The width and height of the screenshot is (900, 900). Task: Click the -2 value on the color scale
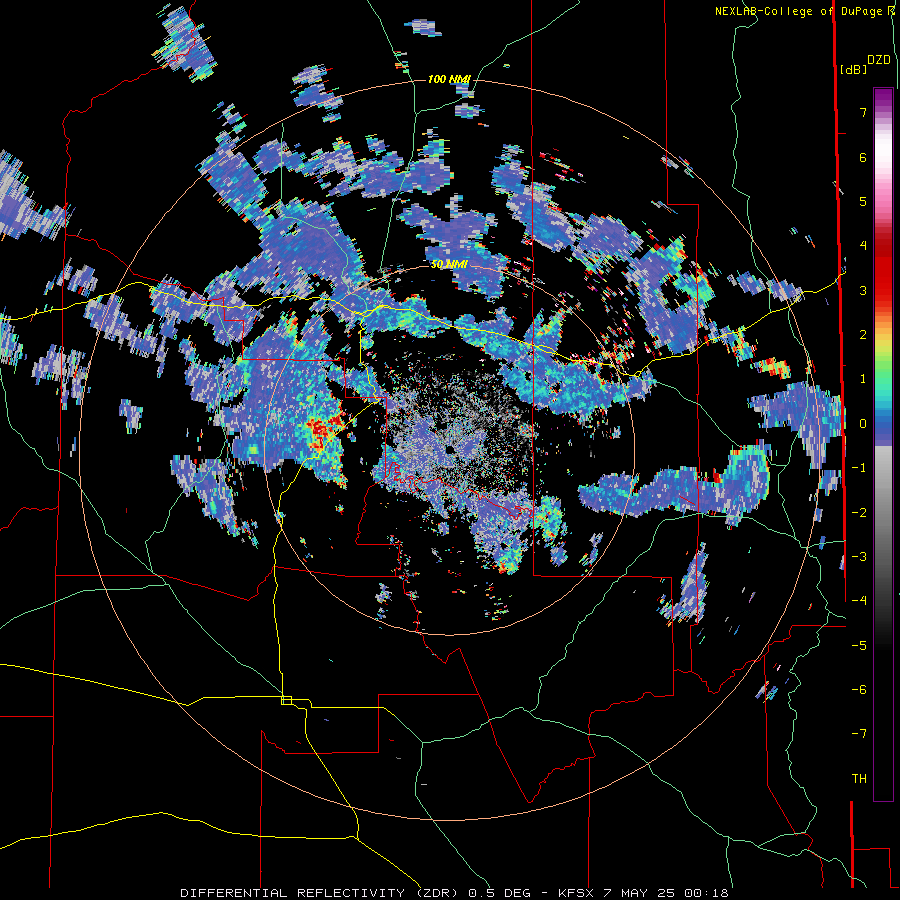point(859,513)
